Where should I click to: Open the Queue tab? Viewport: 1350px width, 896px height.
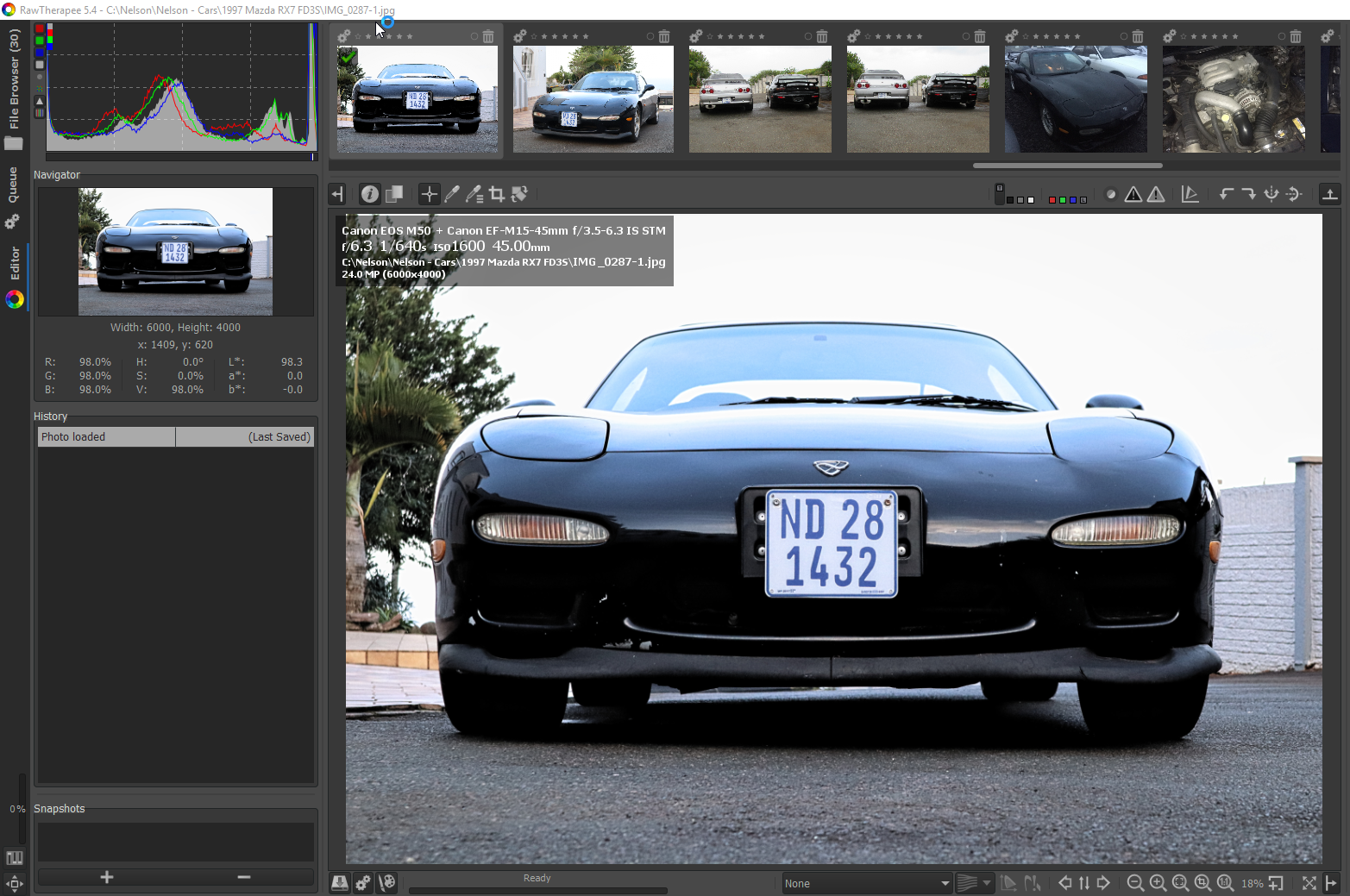click(x=13, y=185)
